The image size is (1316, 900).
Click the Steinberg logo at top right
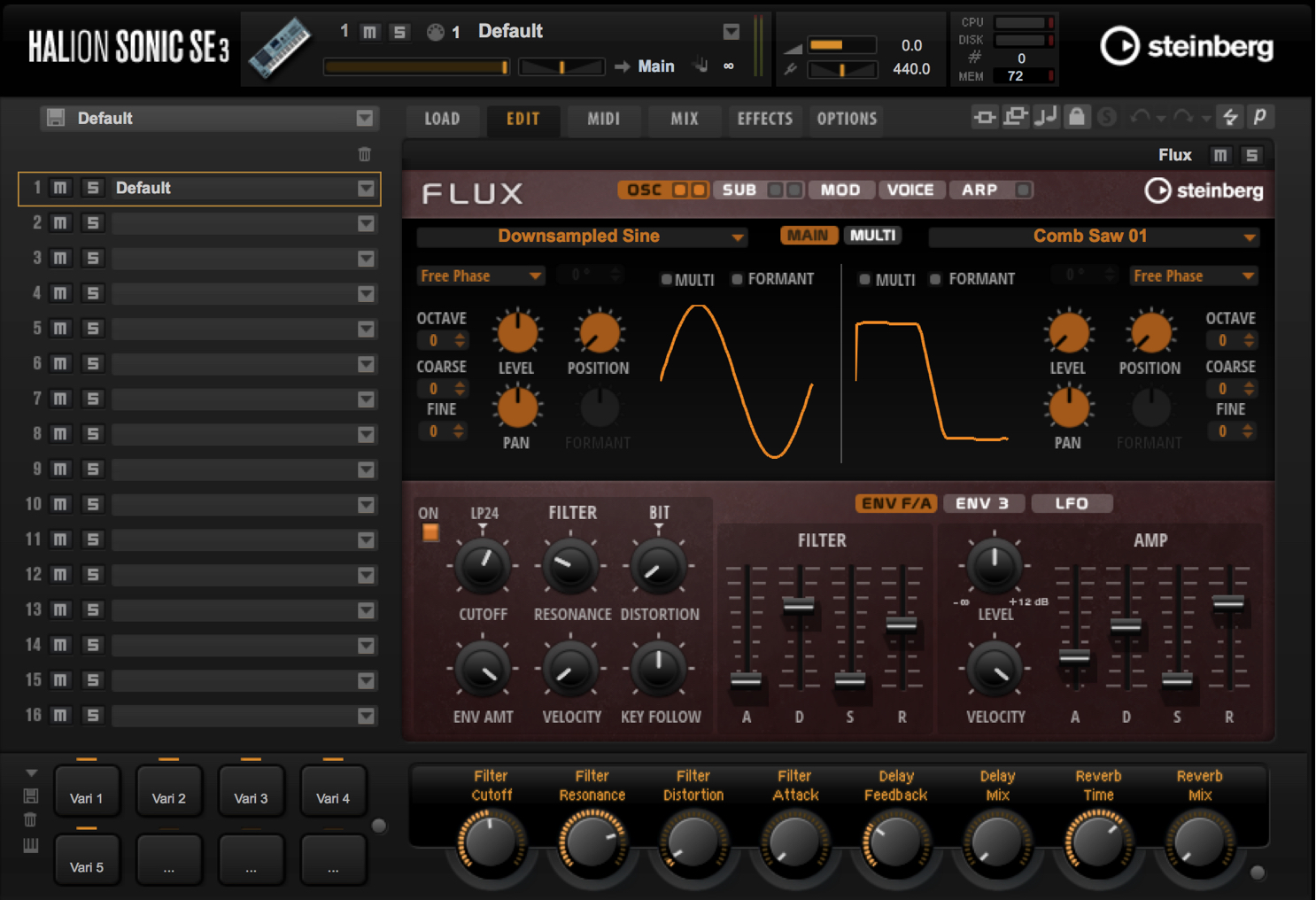[x=1187, y=46]
